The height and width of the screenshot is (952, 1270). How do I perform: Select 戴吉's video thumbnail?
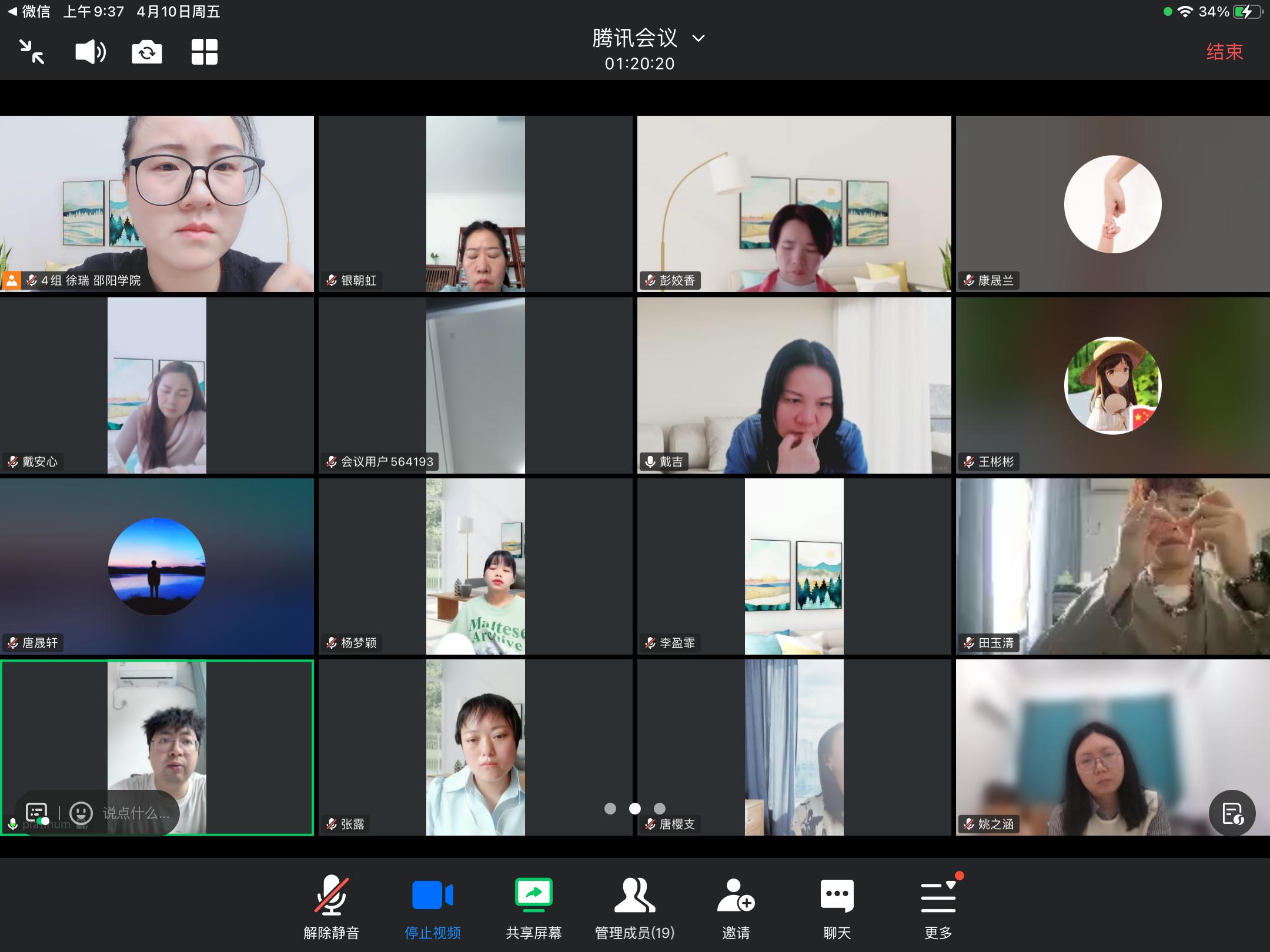[x=794, y=386]
